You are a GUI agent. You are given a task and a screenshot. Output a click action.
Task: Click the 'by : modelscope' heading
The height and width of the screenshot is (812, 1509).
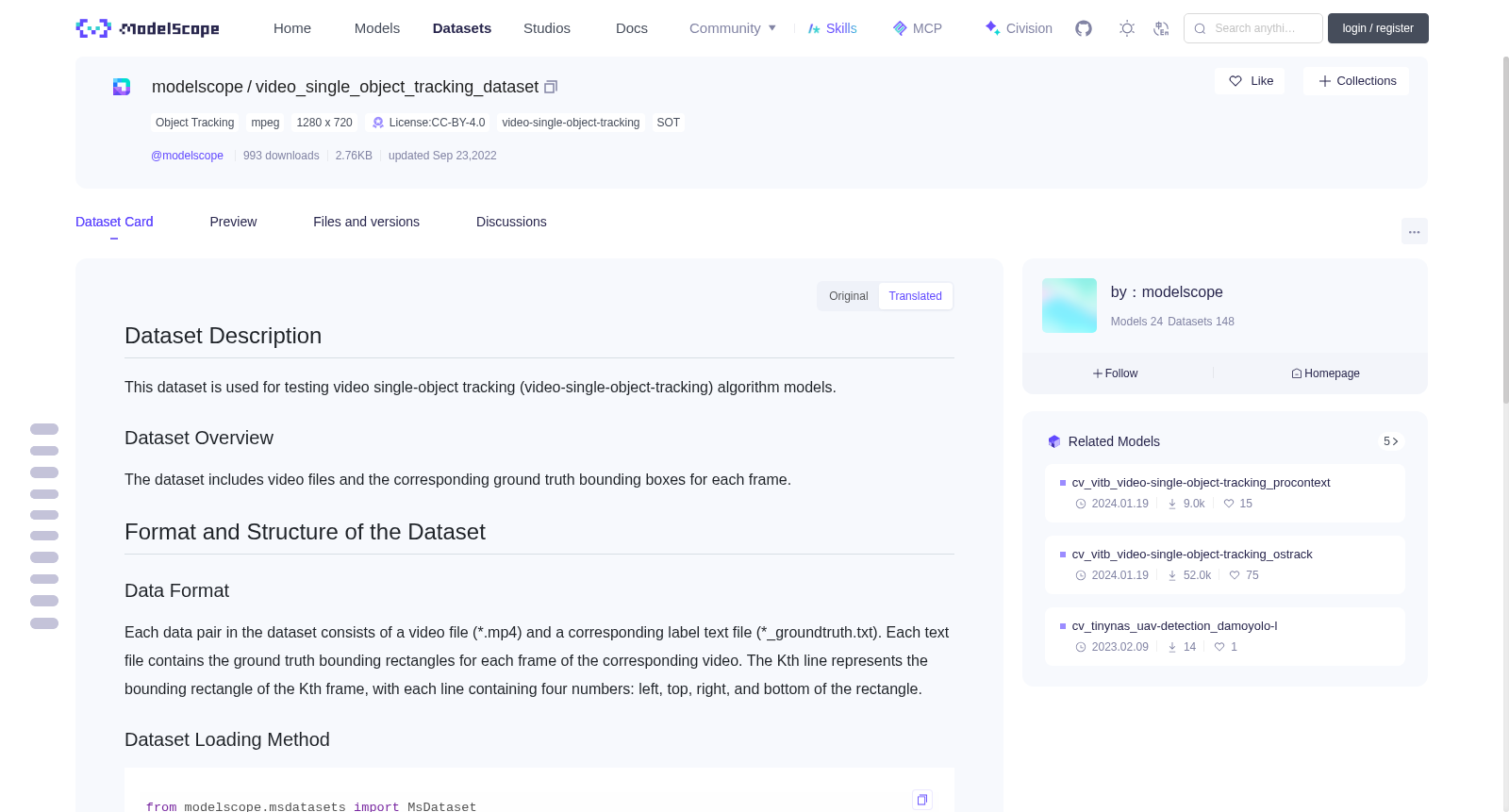coord(1167,292)
